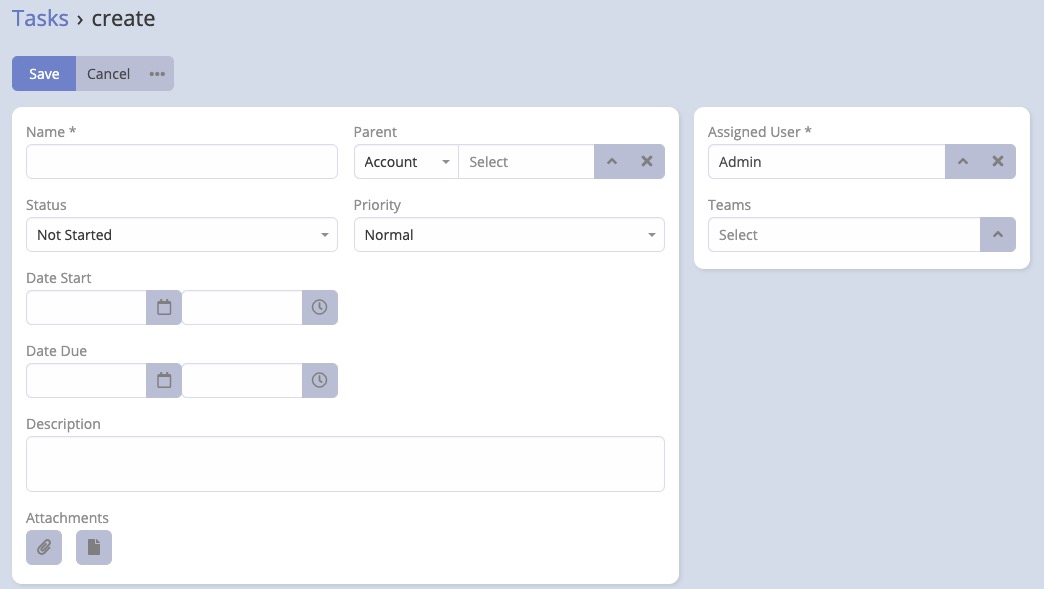Change the Parent entity type from Account
This screenshot has width=1044, height=589.
pos(405,161)
